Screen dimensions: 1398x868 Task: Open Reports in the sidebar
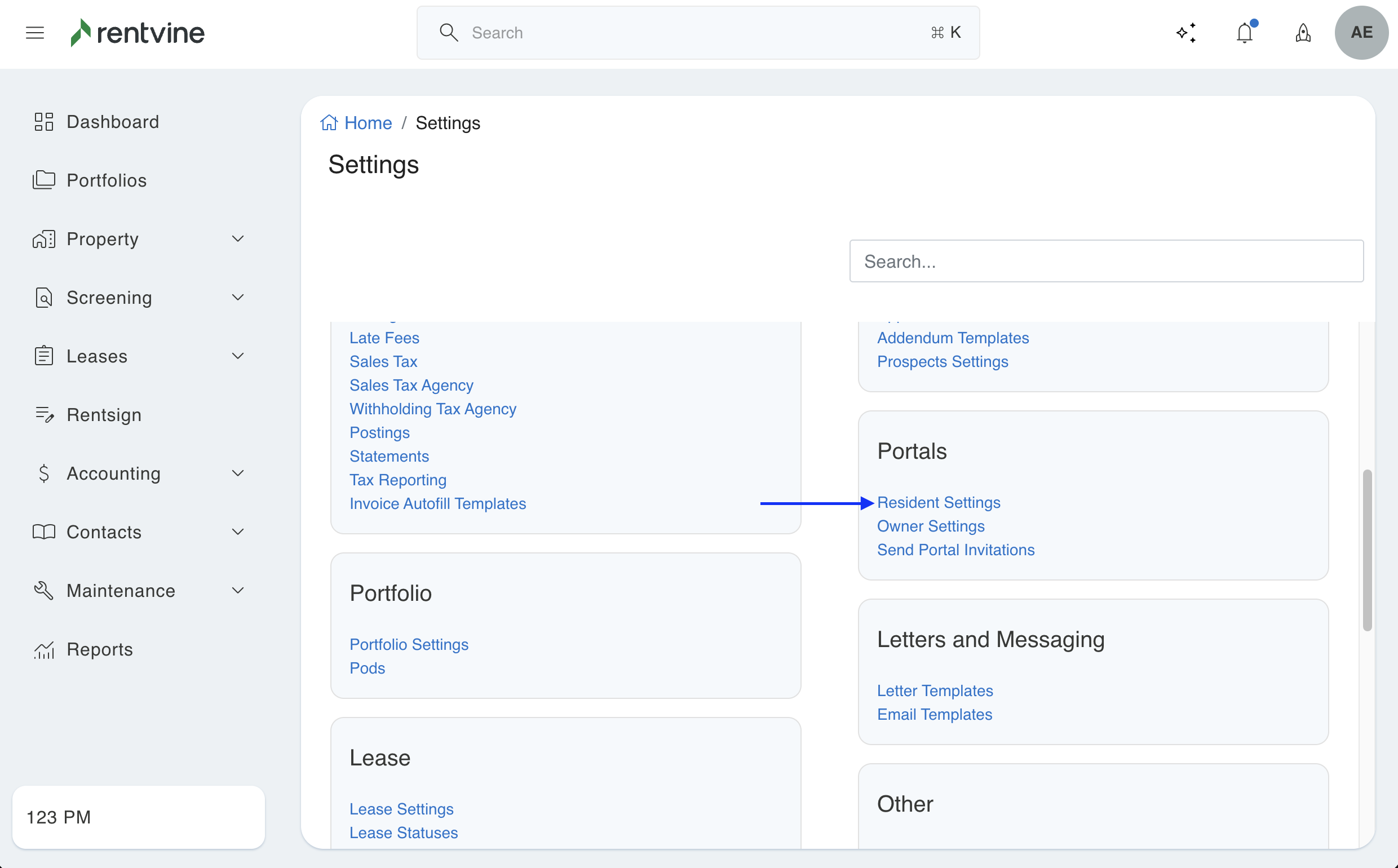click(x=100, y=649)
